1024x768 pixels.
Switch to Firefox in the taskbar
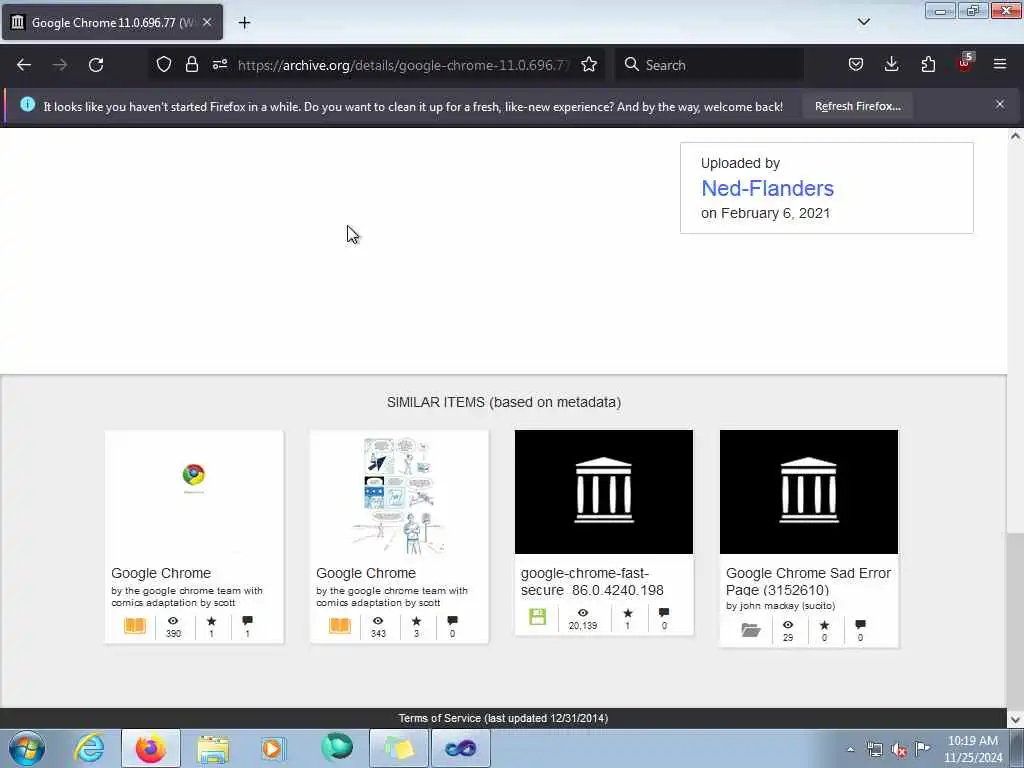pos(150,748)
